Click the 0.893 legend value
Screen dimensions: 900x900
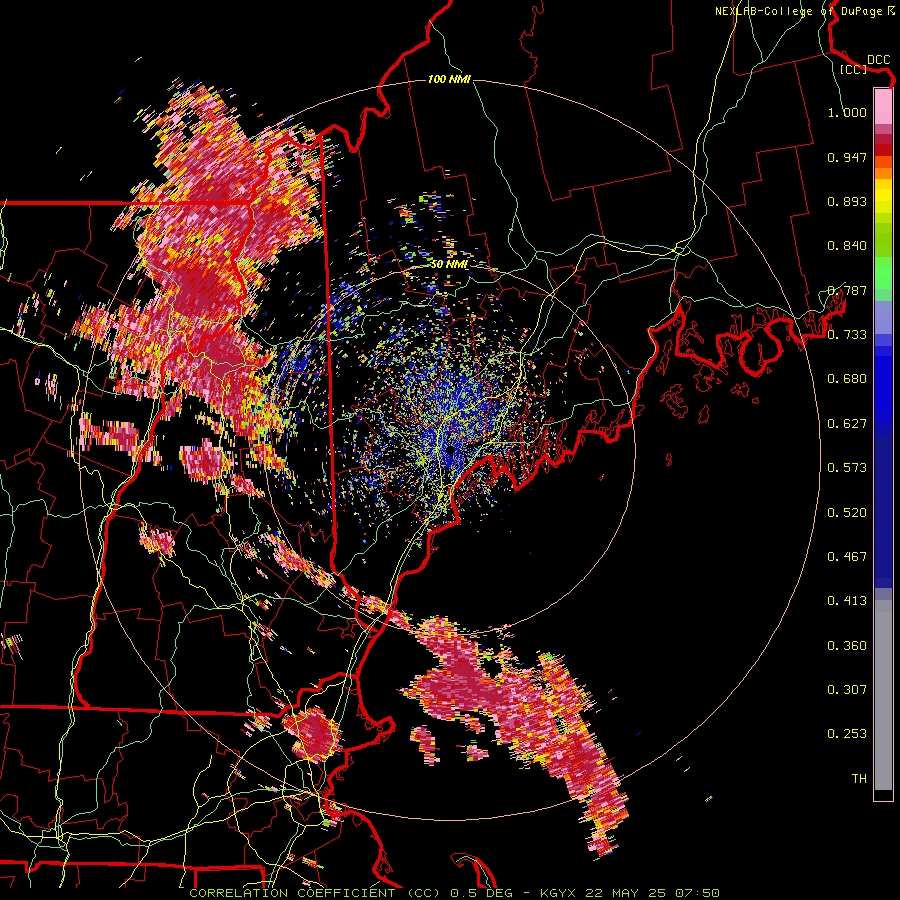coord(847,201)
